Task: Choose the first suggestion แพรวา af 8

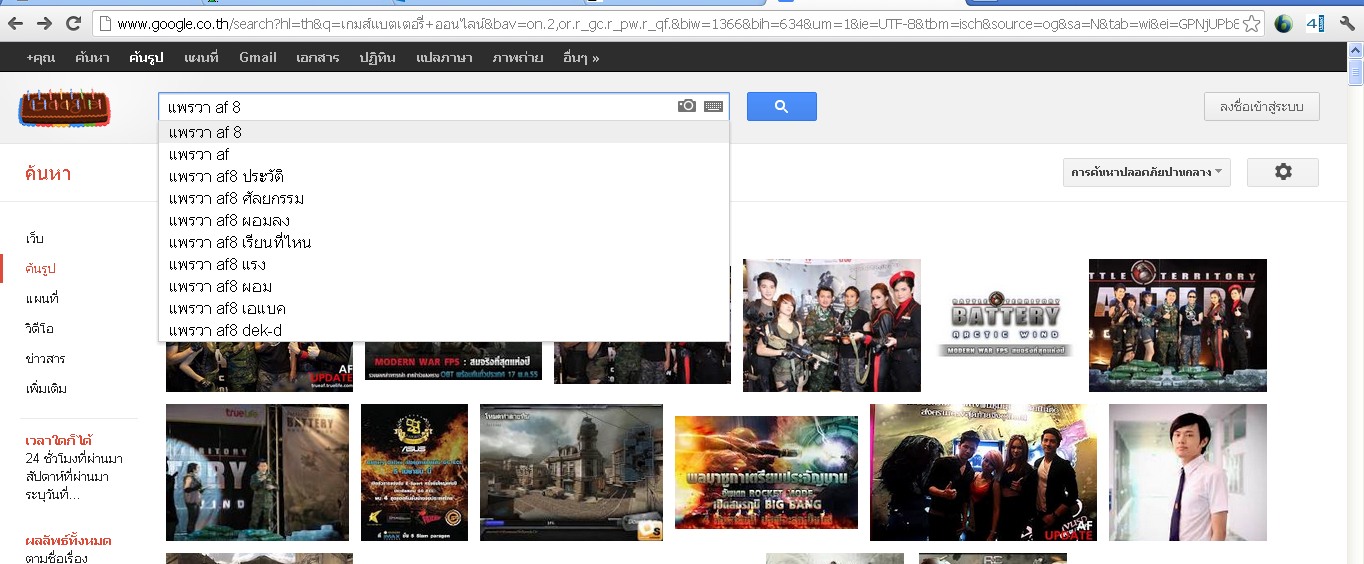Action: (444, 132)
